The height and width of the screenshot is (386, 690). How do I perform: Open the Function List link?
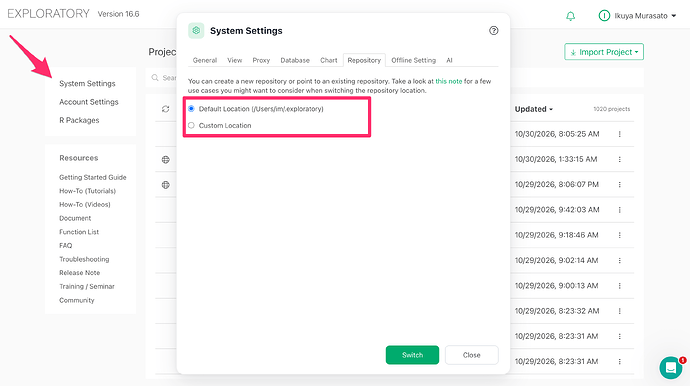pyautogui.click(x=79, y=232)
